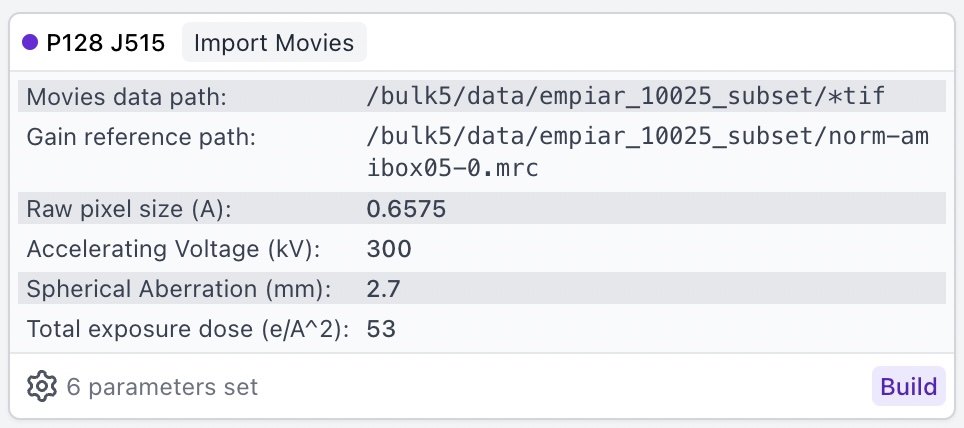Image resolution: width=964 pixels, height=428 pixels.
Task: Click the gain reference norm-amibox05-0.mrc path value
Action: pyautogui.click(x=648, y=151)
